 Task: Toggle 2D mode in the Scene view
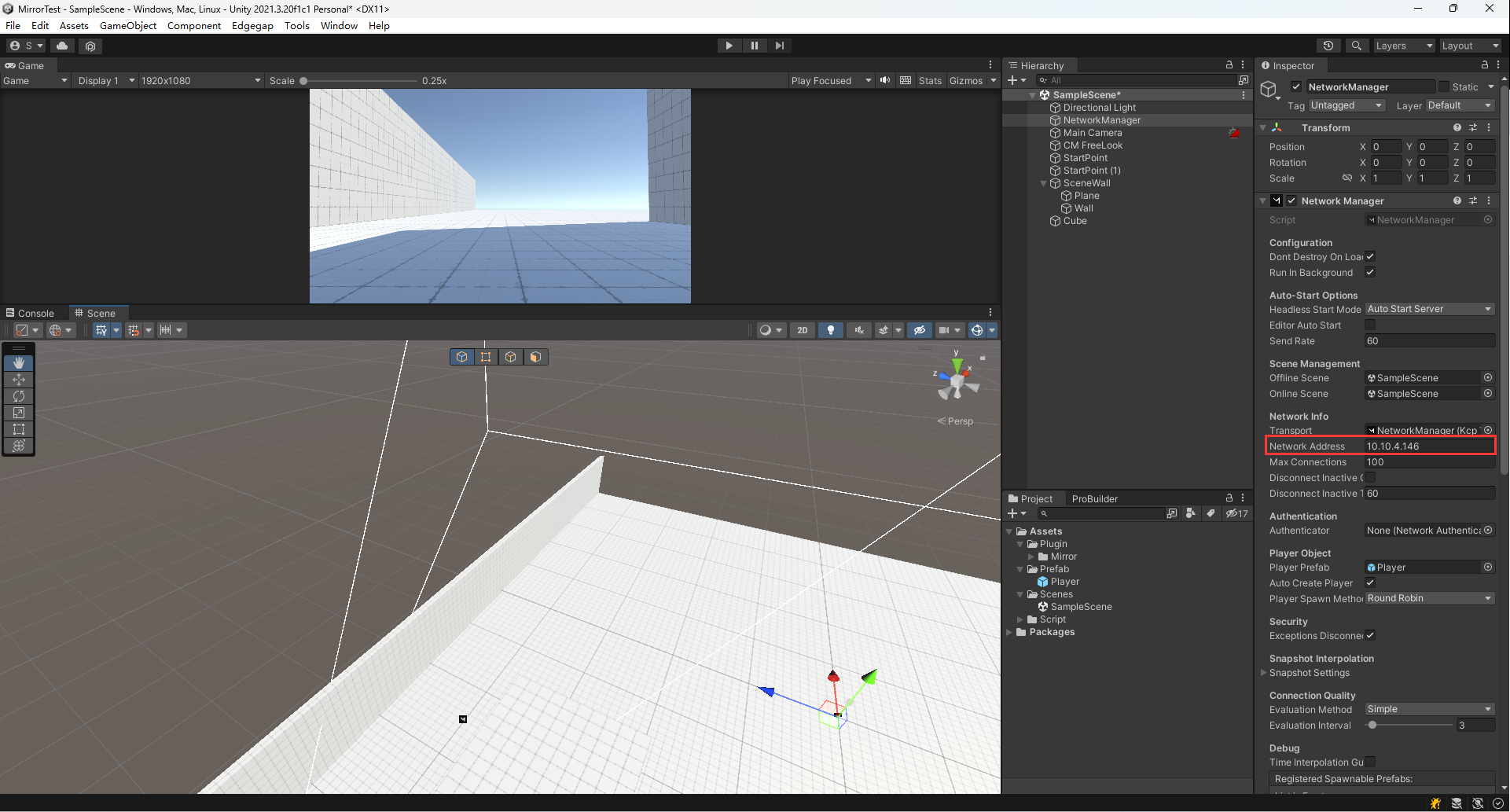click(x=803, y=330)
